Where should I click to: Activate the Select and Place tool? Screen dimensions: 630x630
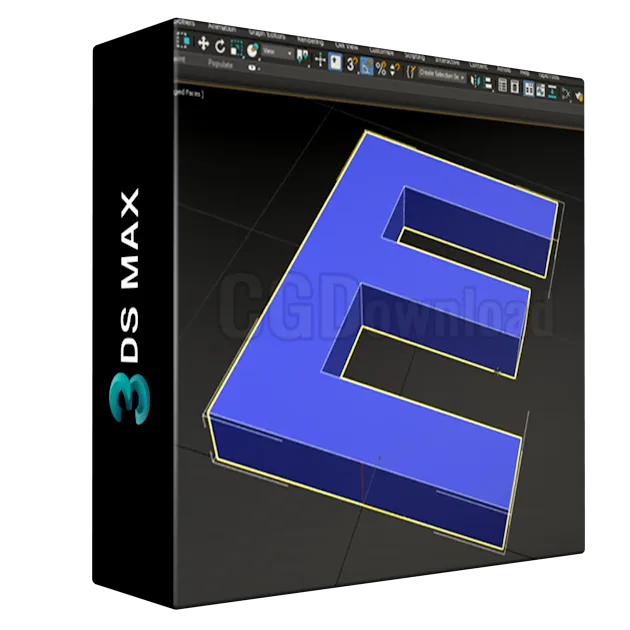(x=253, y=50)
